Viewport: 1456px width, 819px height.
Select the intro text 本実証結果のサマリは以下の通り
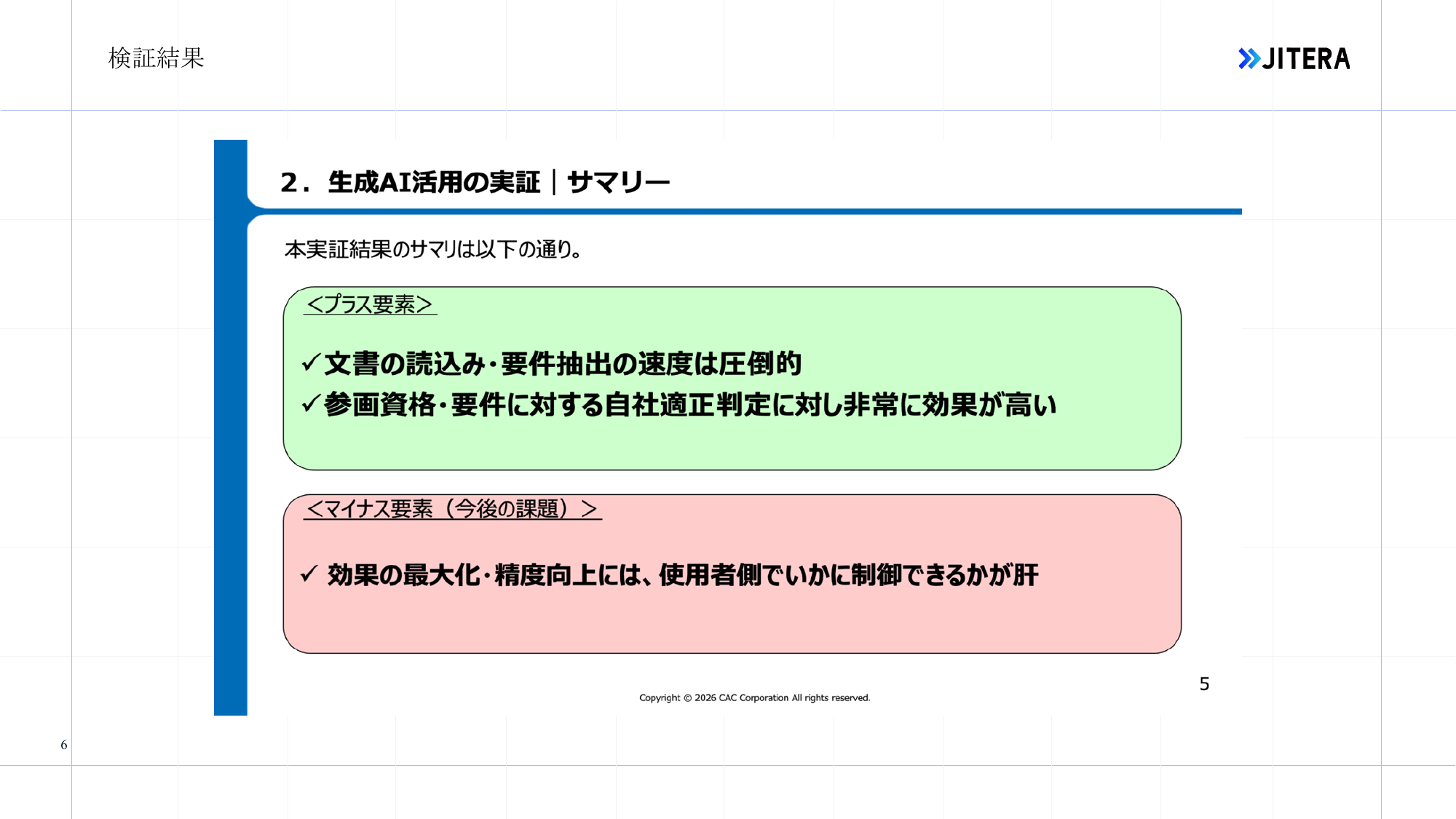432,250
